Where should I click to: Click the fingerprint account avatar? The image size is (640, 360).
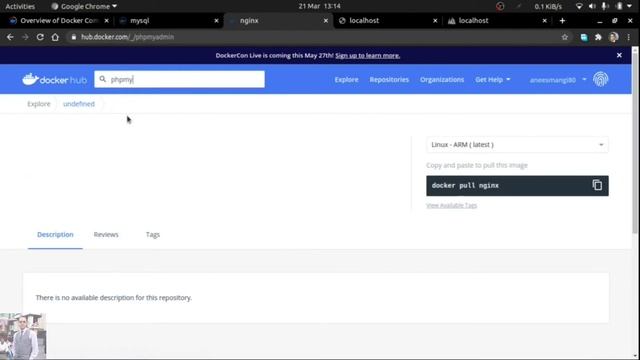click(x=600, y=80)
